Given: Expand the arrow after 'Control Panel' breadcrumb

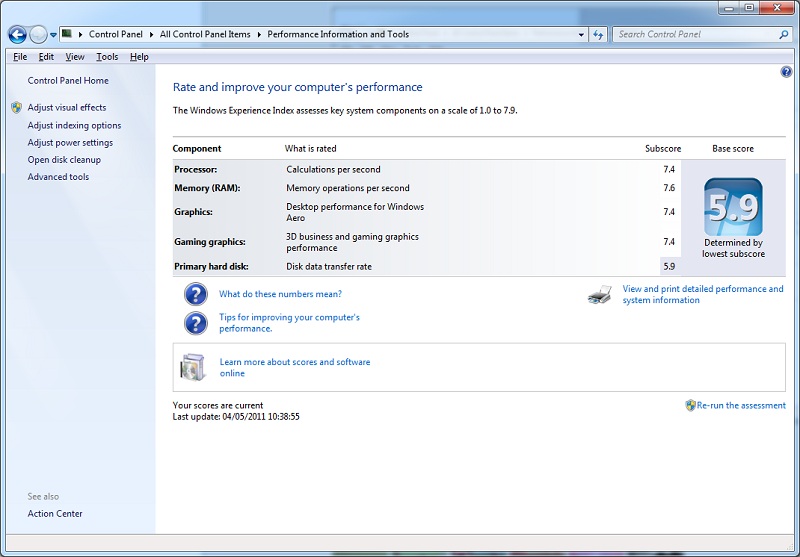Looking at the screenshot, I should click(x=152, y=34).
